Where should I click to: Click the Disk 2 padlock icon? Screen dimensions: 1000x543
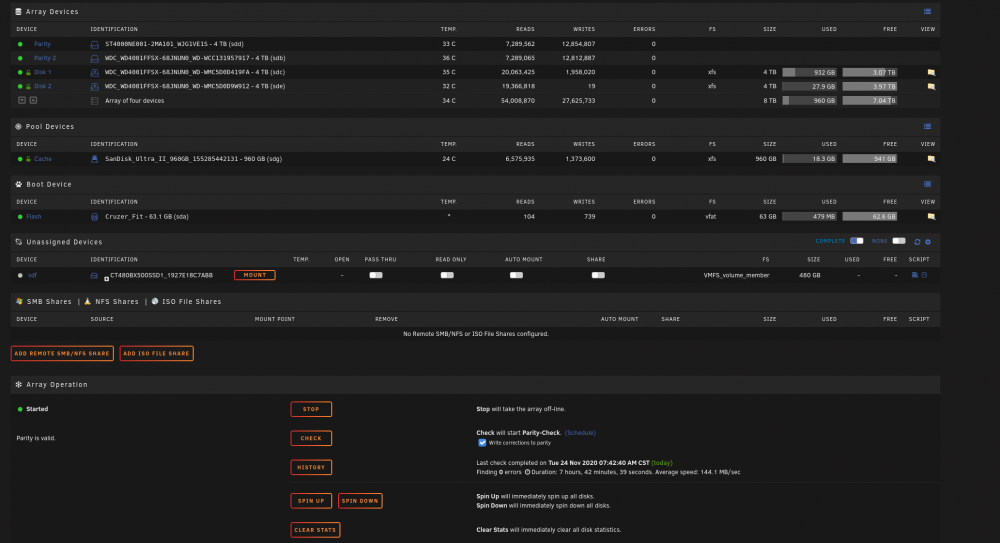coord(28,86)
